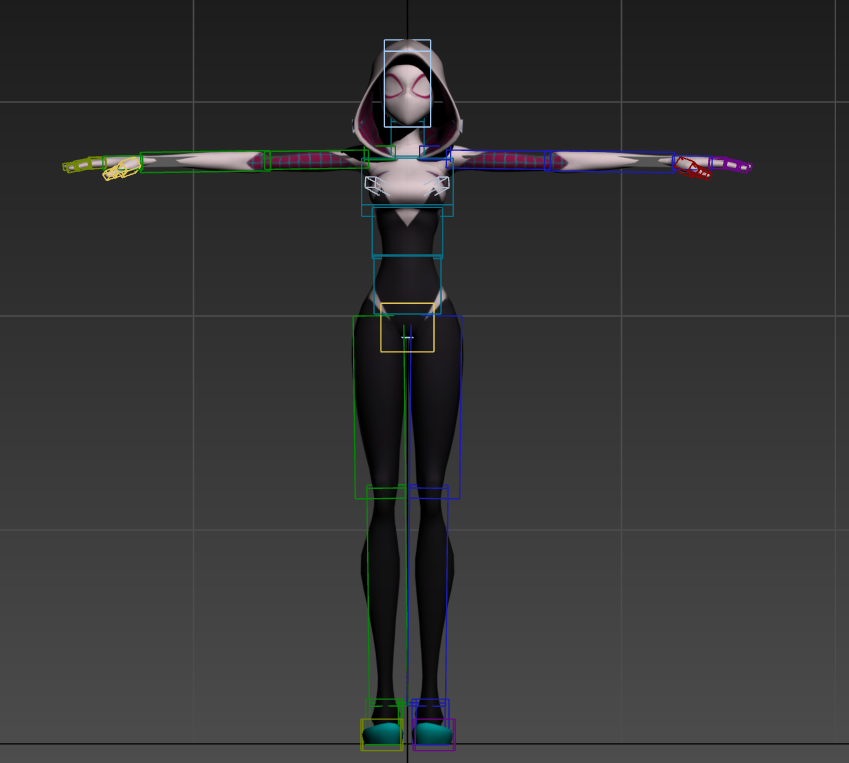Click the green clavicle bone near neck
849x763 pixels.
point(380,153)
